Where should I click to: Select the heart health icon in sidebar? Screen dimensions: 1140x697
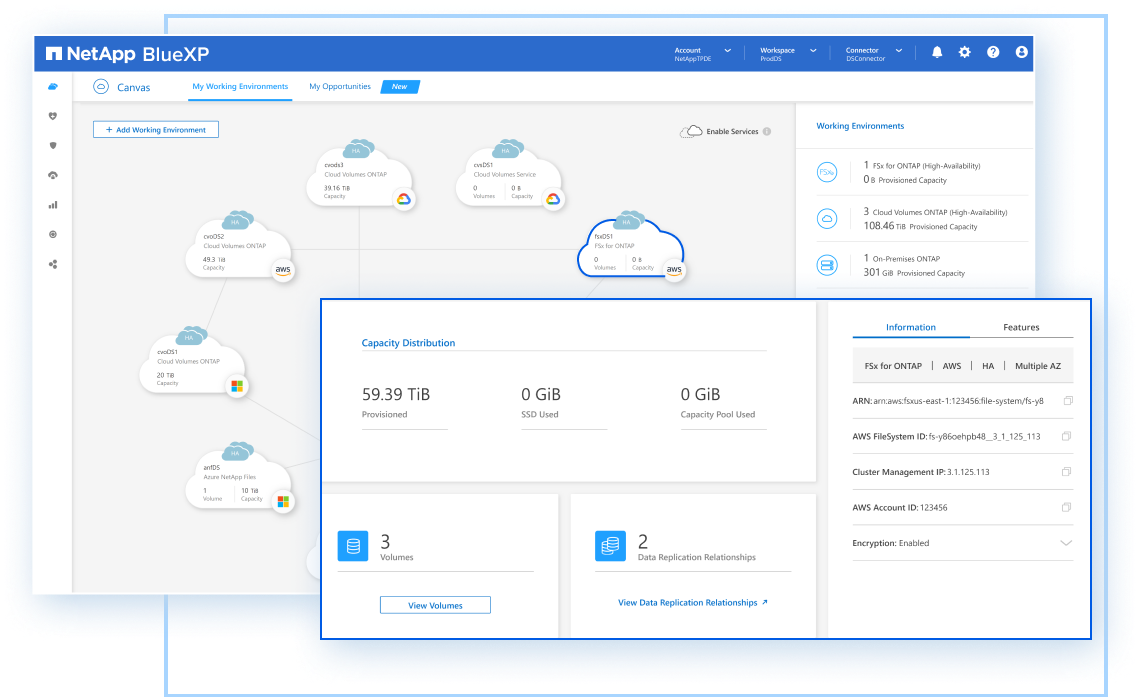click(x=53, y=116)
